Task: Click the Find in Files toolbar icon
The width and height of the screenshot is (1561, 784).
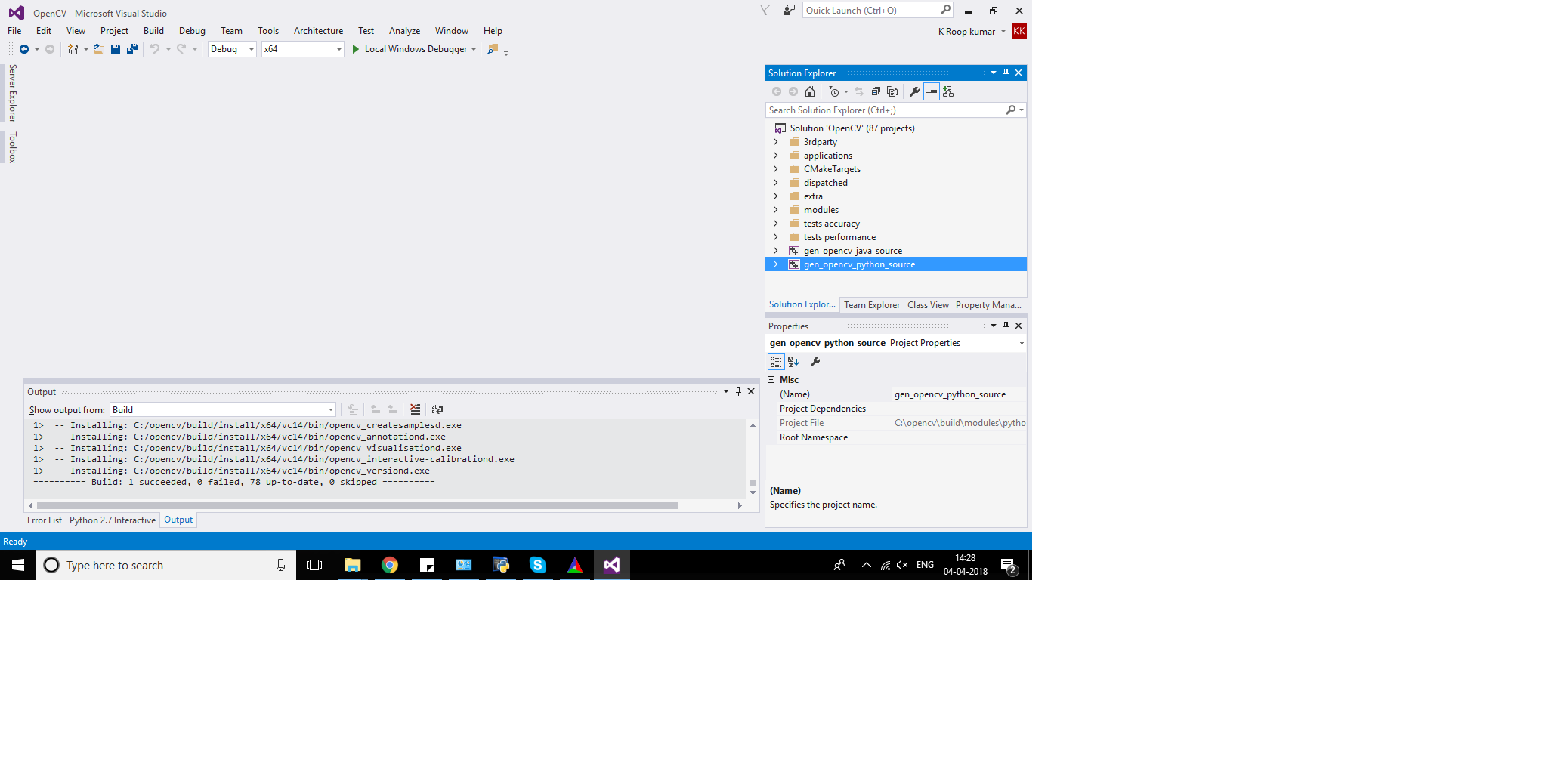Action: [x=493, y=49]
